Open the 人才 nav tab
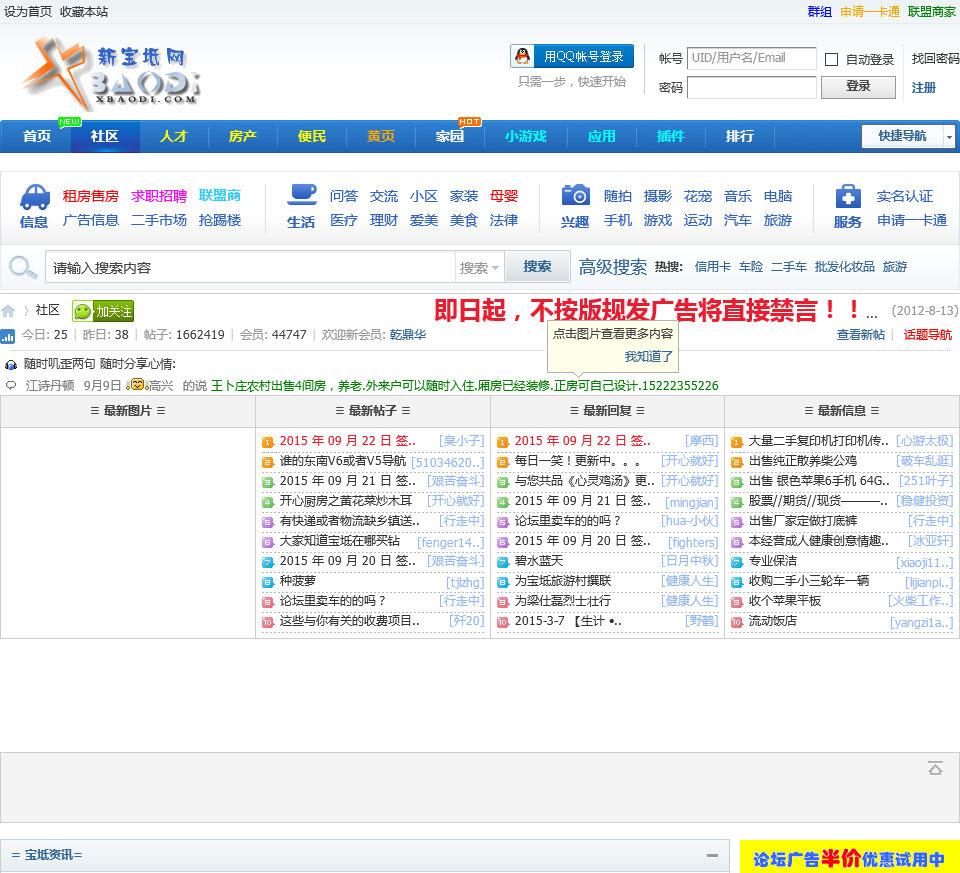The image size is (960, 873). 174,136
